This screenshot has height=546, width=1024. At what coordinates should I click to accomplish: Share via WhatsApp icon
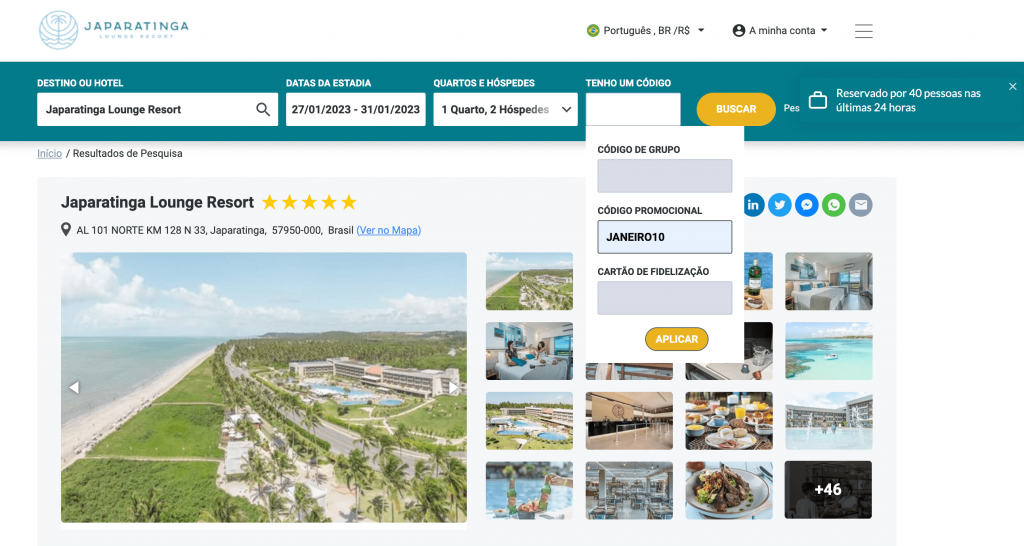(x=833, y=205)
